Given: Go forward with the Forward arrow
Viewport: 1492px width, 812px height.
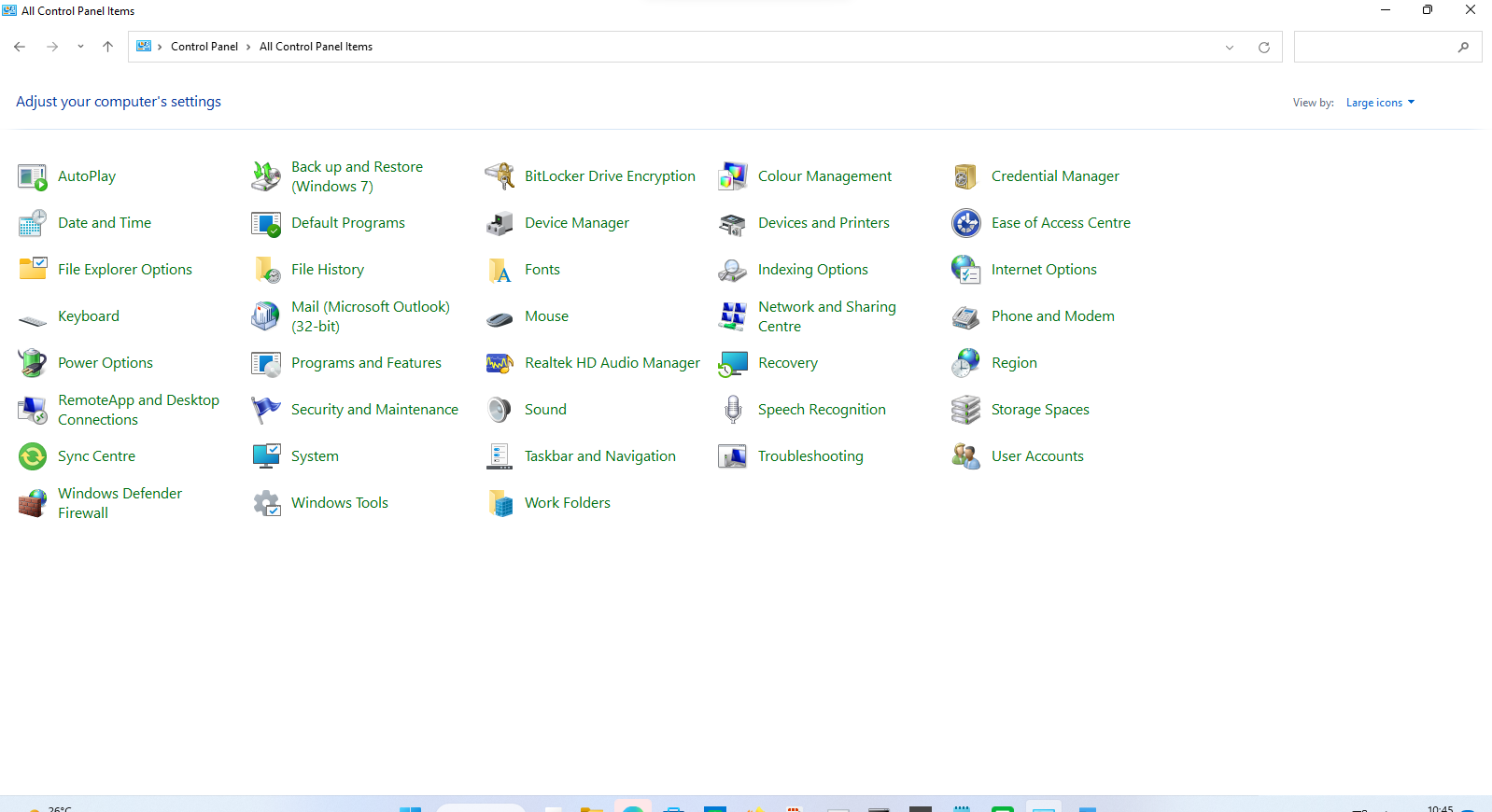Looking at the screenshot, I should tap(52, 47).
